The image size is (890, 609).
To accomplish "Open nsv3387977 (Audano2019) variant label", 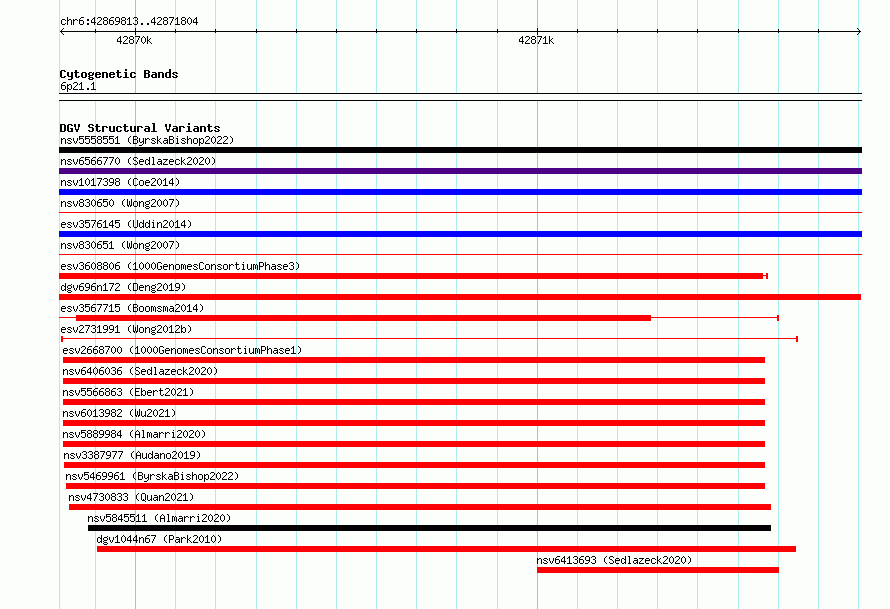I will coord(132,455).
